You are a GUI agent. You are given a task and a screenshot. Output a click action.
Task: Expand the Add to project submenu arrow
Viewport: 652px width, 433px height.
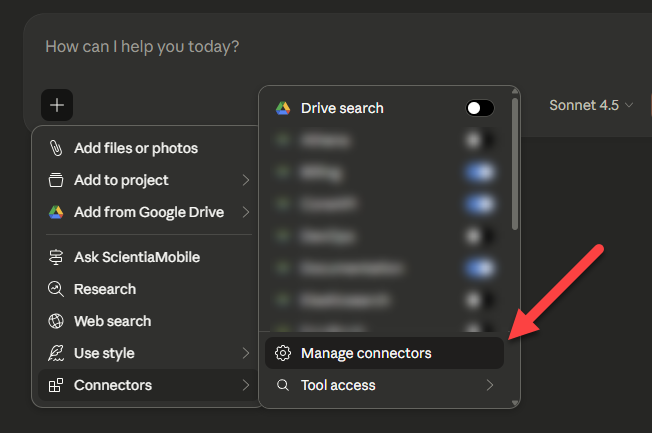[x=246, y=180]
